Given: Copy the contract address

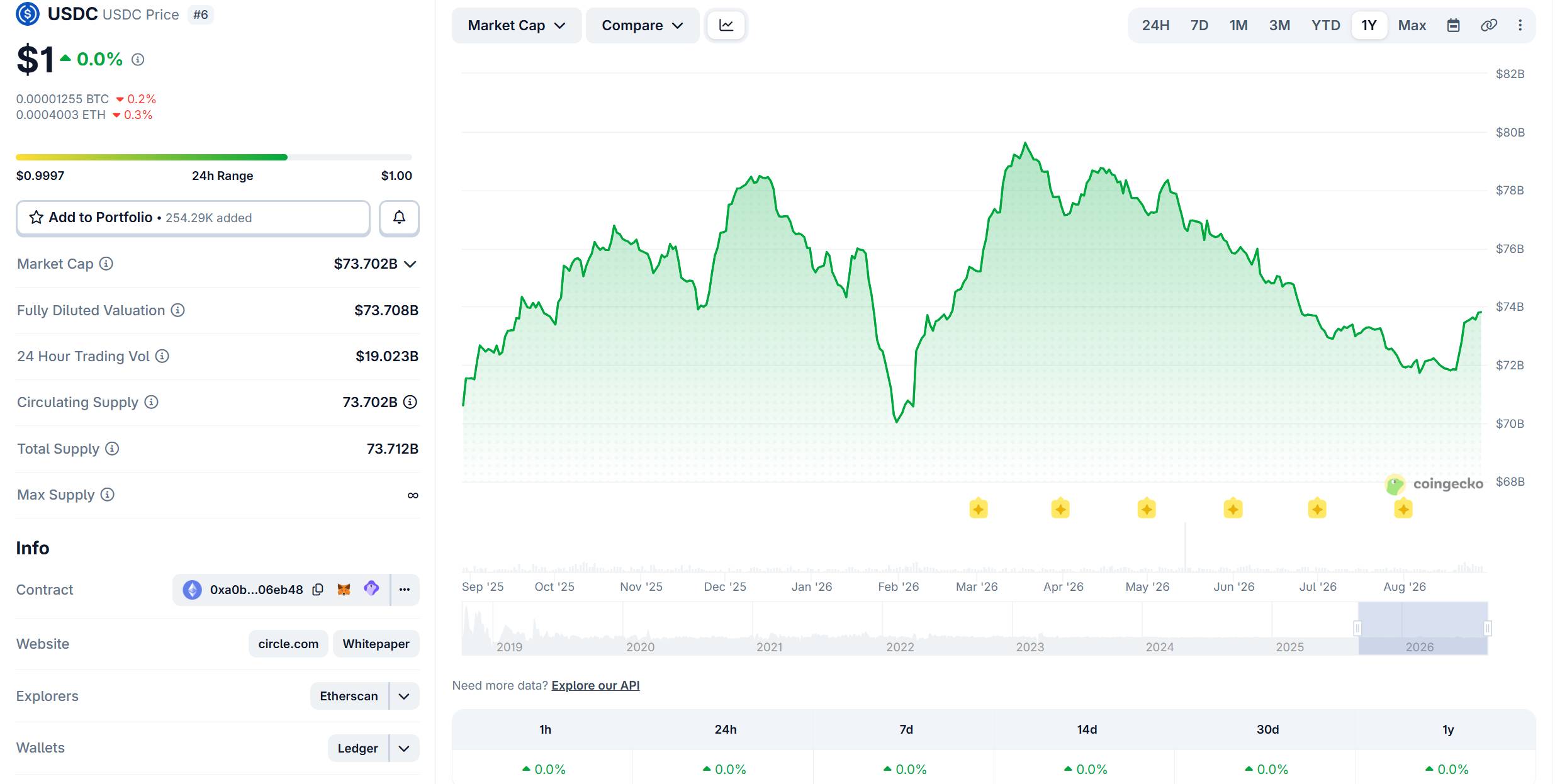Looking at the screenshot, I should (x=318, y=590).
